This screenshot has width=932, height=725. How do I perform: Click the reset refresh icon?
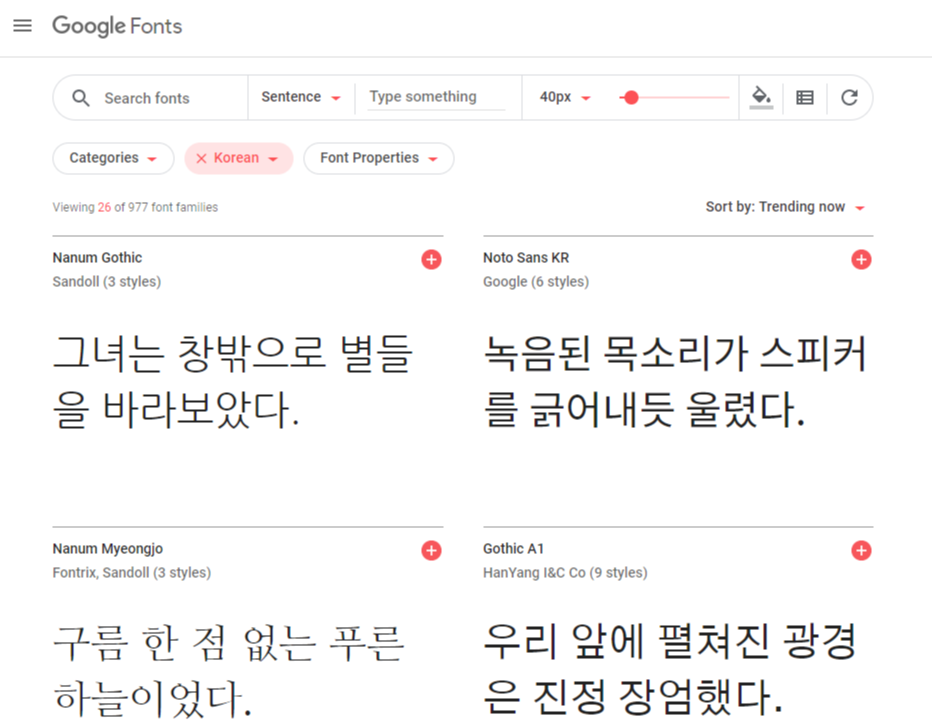[x=849, y=97]
